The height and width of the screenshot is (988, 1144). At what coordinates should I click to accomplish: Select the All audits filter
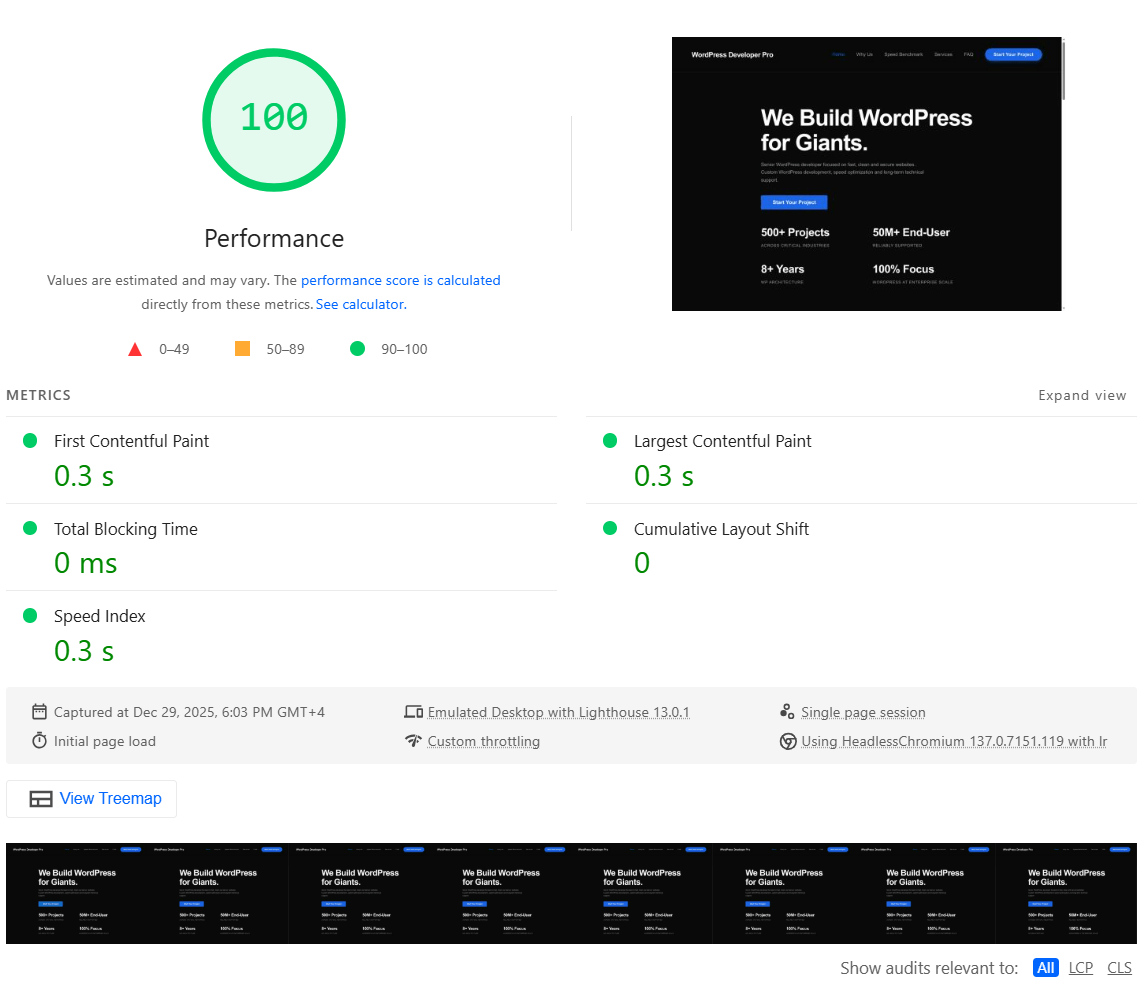pyautogui.click(x=1046, y=968)
